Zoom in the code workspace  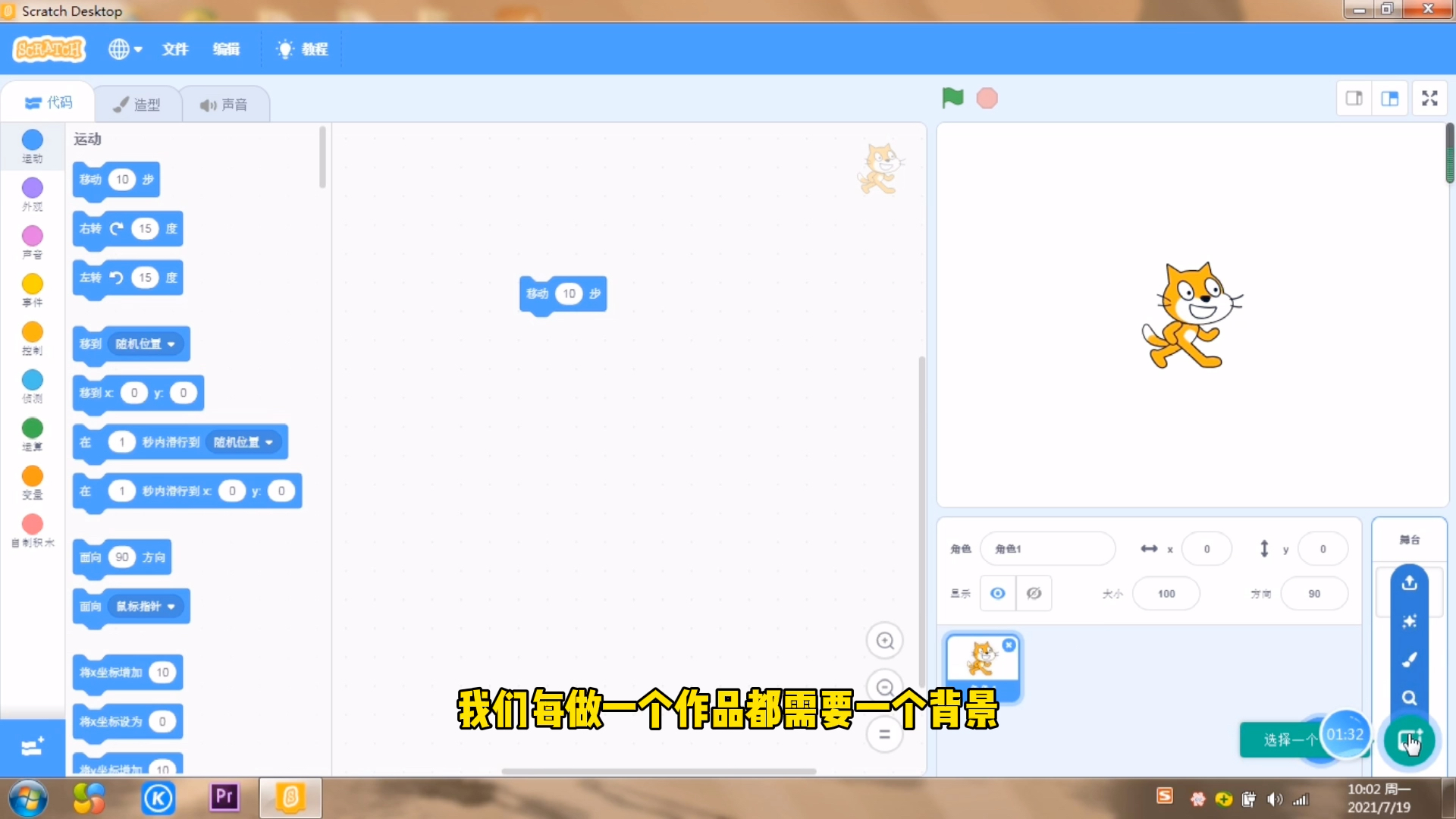point(884,642)
